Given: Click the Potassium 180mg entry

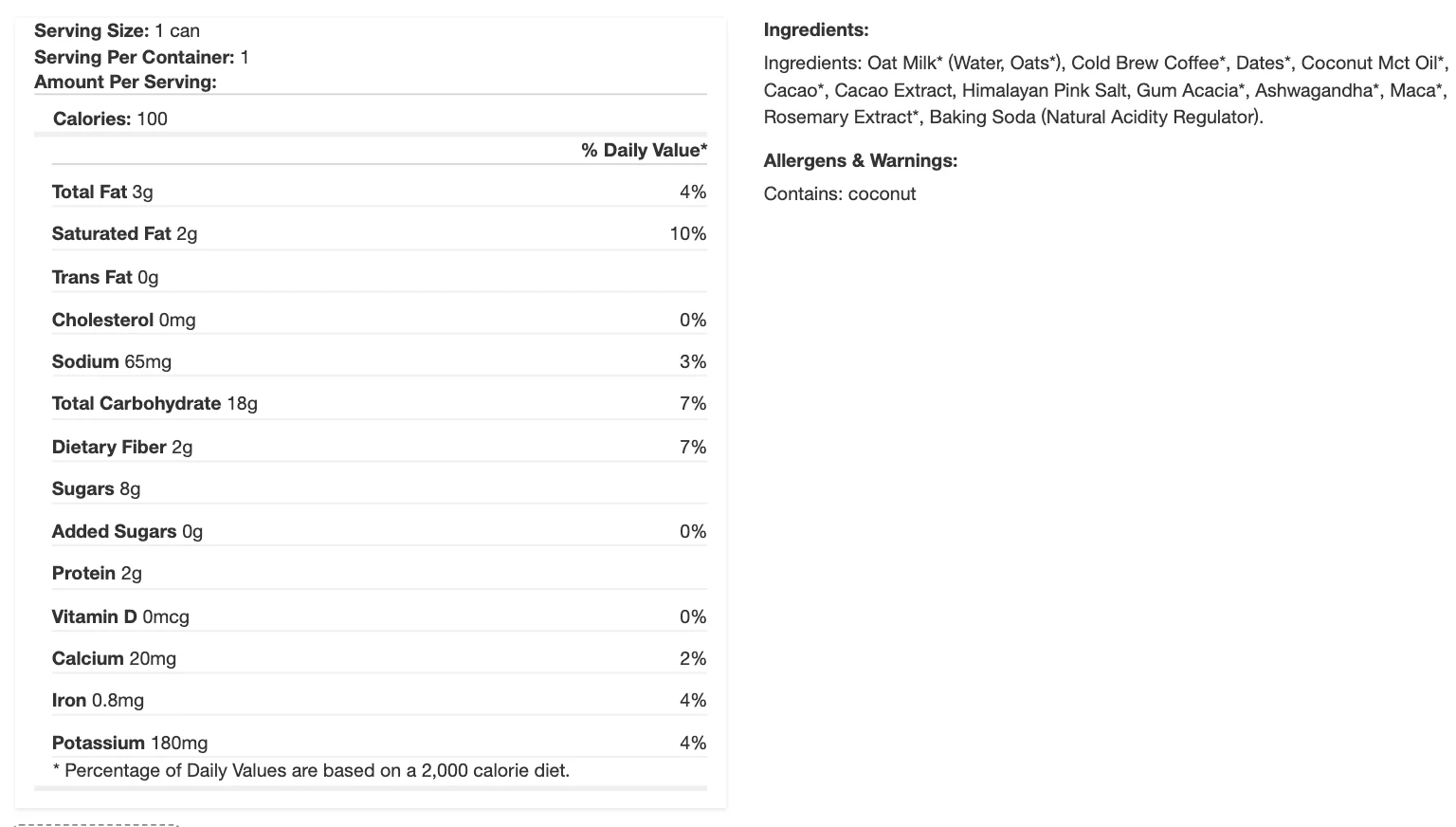Looking at the screenshot, I should point(130,743).
